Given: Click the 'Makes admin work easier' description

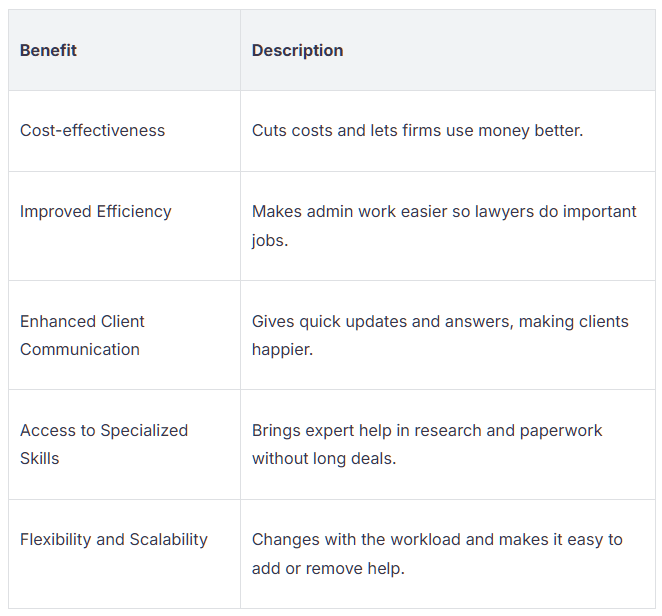Looking at the screenshot, I should [x=444, y=226].
